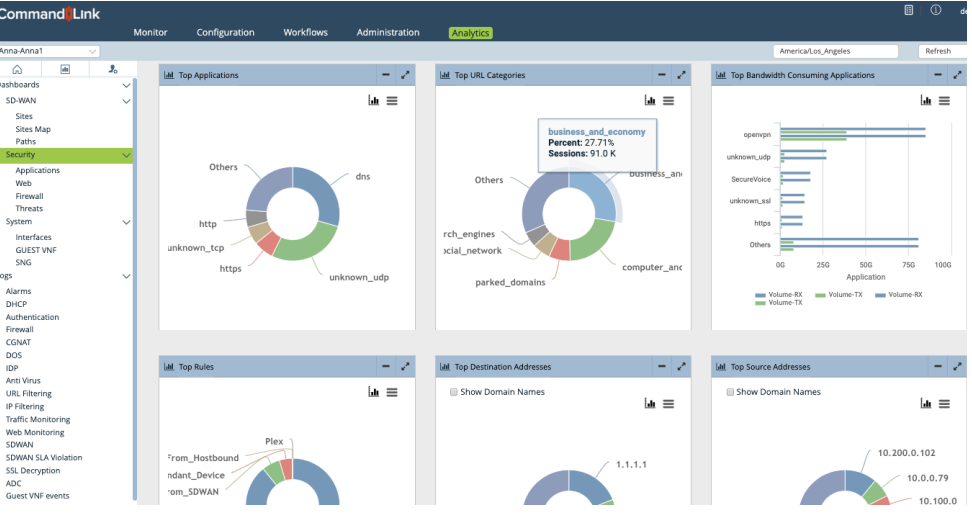This screenshot has height=519, width=972.
Task: Open hamburger menu in Top Applications panel
Action: (x=392, y=100)
